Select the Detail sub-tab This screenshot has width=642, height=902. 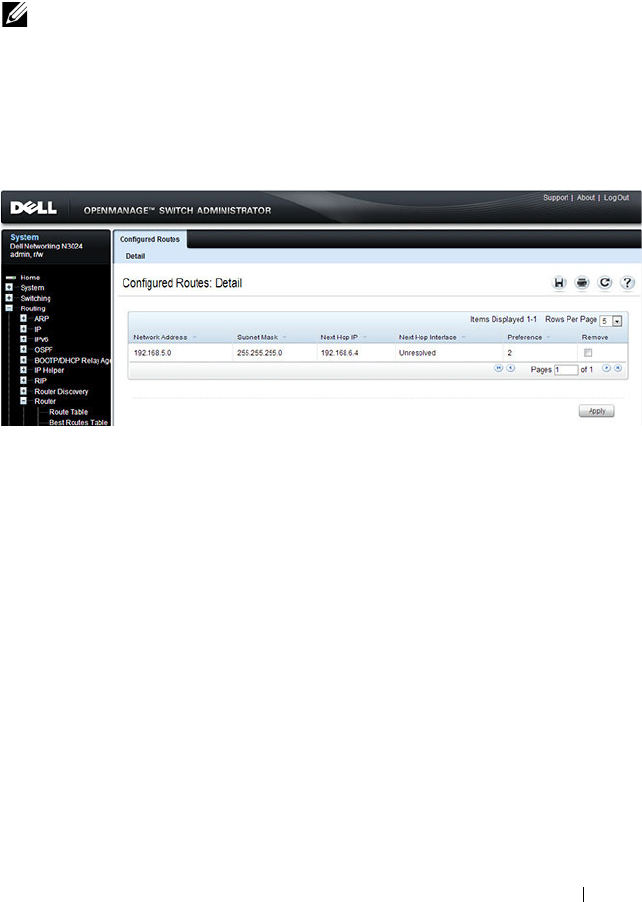coord(135,256)
